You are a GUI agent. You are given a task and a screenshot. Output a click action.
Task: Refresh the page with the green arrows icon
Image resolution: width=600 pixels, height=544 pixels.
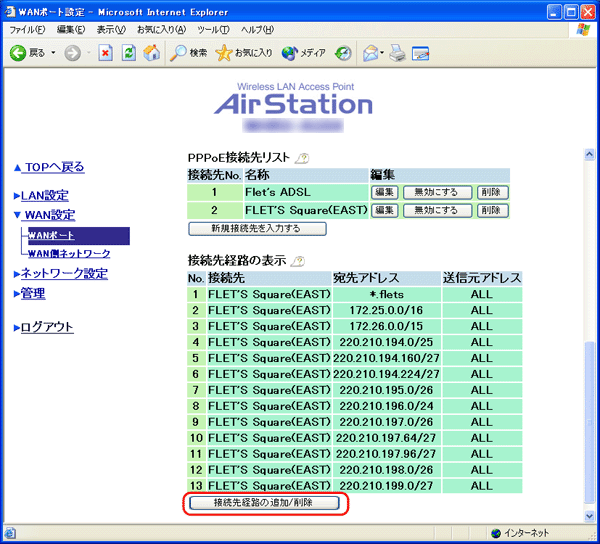(129, 53)
